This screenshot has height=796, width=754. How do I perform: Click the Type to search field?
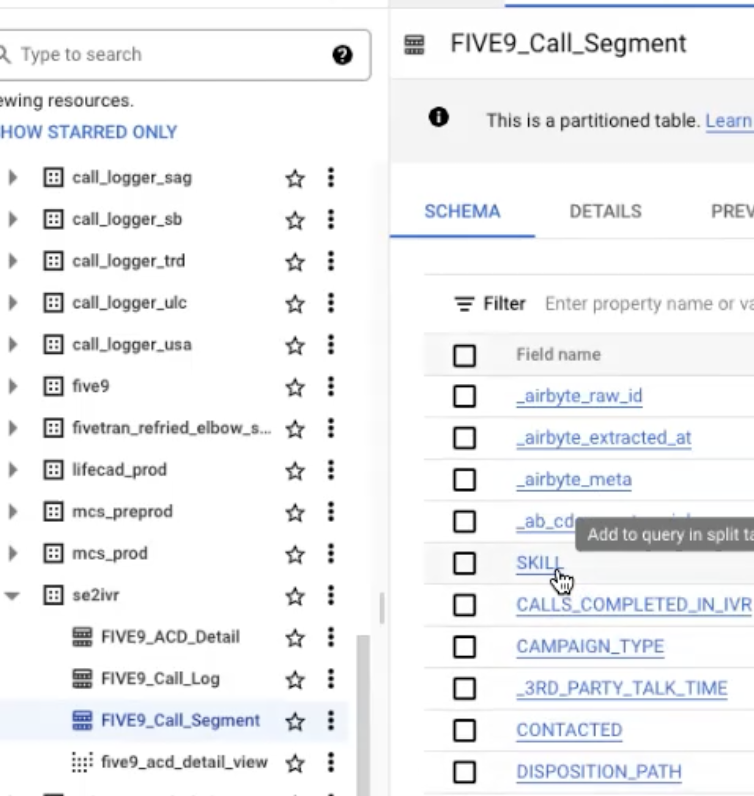click(x=170, y=55)
